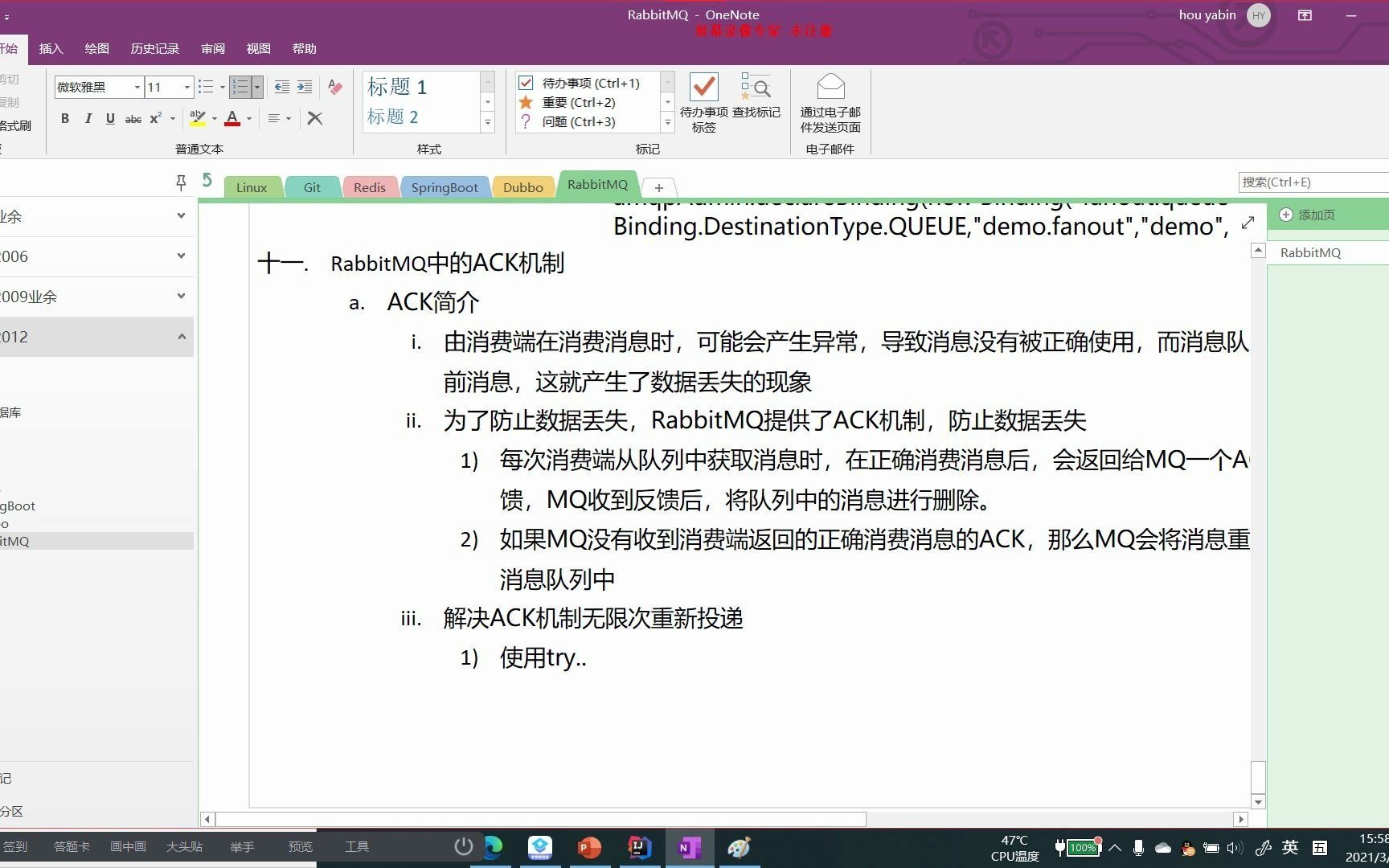Click the full page view expand icon

(x=1248, y=223)
